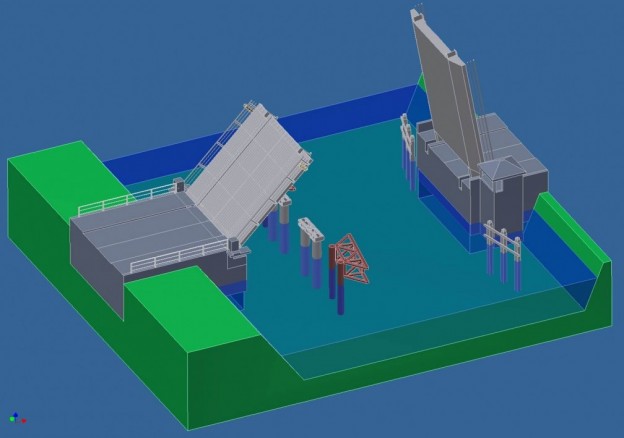The height and width of the screenshot is (438, 624).
Task: Select the raised right bascule bridge leaf
Action: (447, 92)
